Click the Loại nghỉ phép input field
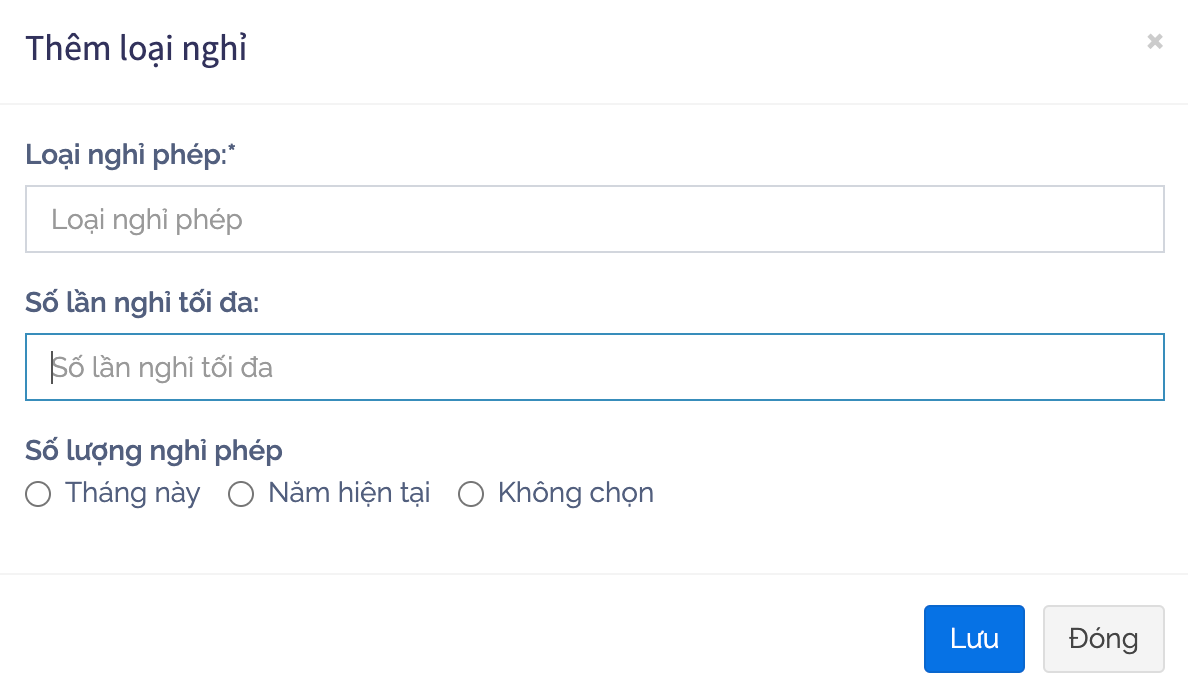 click(594, 219)
